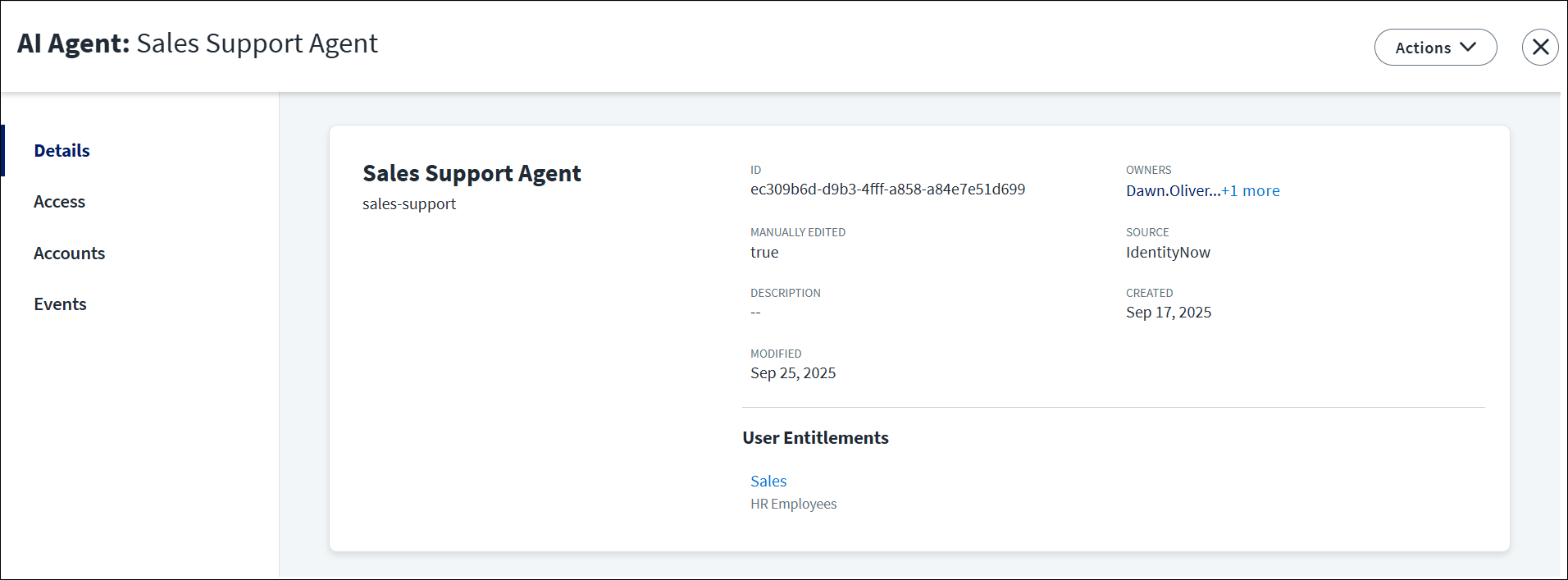The height and width of the screenshot is (580, 1568).
Task: Click the IdentityNow source value
Action: click(1168, 253)
